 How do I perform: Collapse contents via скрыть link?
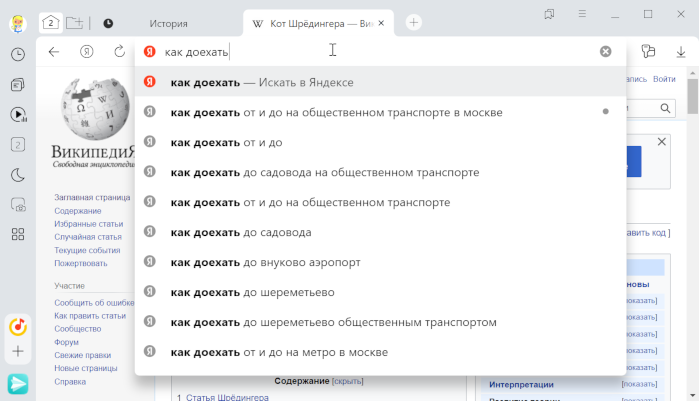tap(348, 381)
